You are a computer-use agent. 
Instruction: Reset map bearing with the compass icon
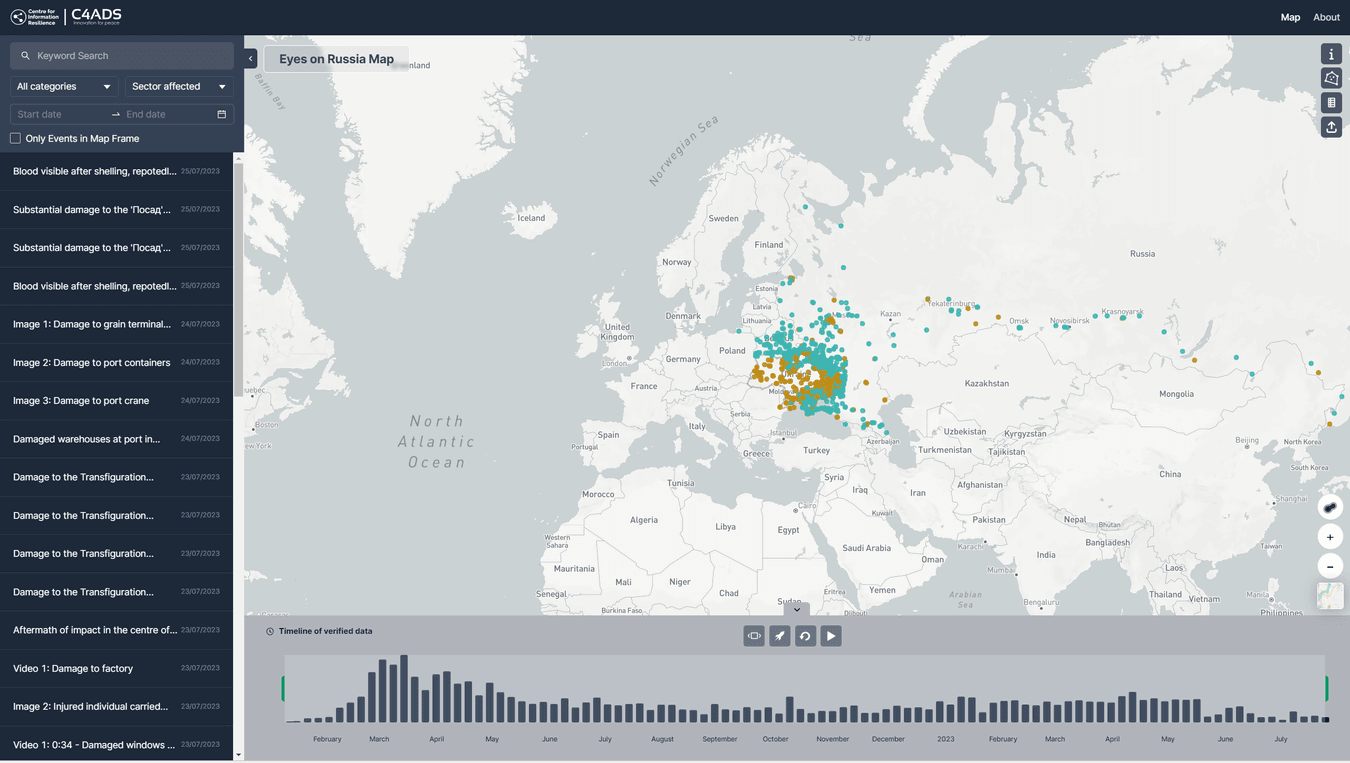(1329, 506)
